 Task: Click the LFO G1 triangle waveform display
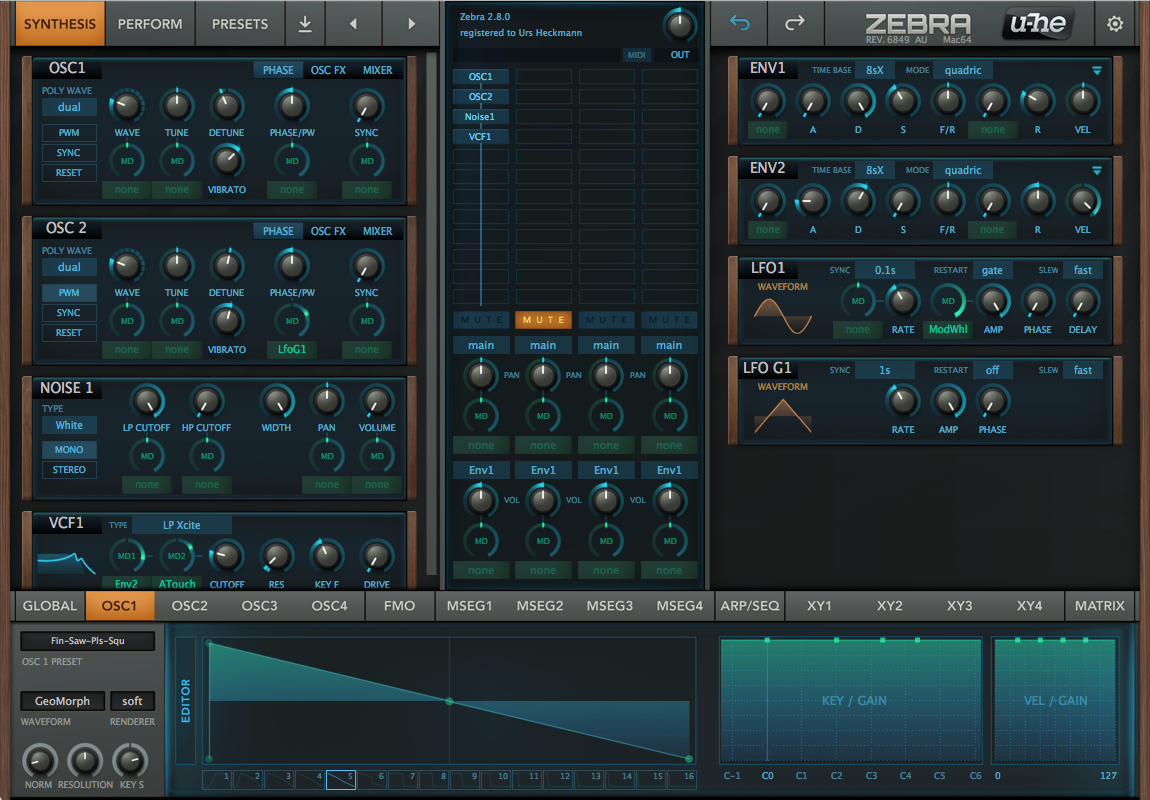(x=782, y=415)
